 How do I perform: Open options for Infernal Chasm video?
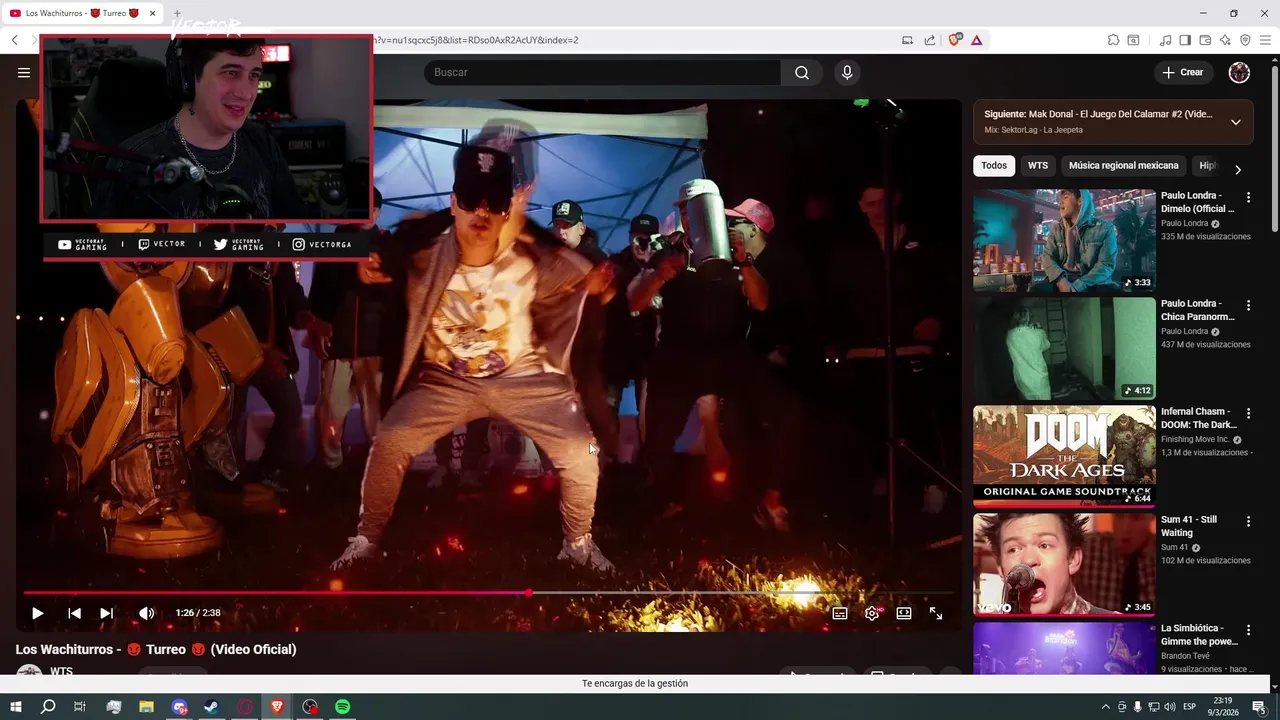(1248, 413)
